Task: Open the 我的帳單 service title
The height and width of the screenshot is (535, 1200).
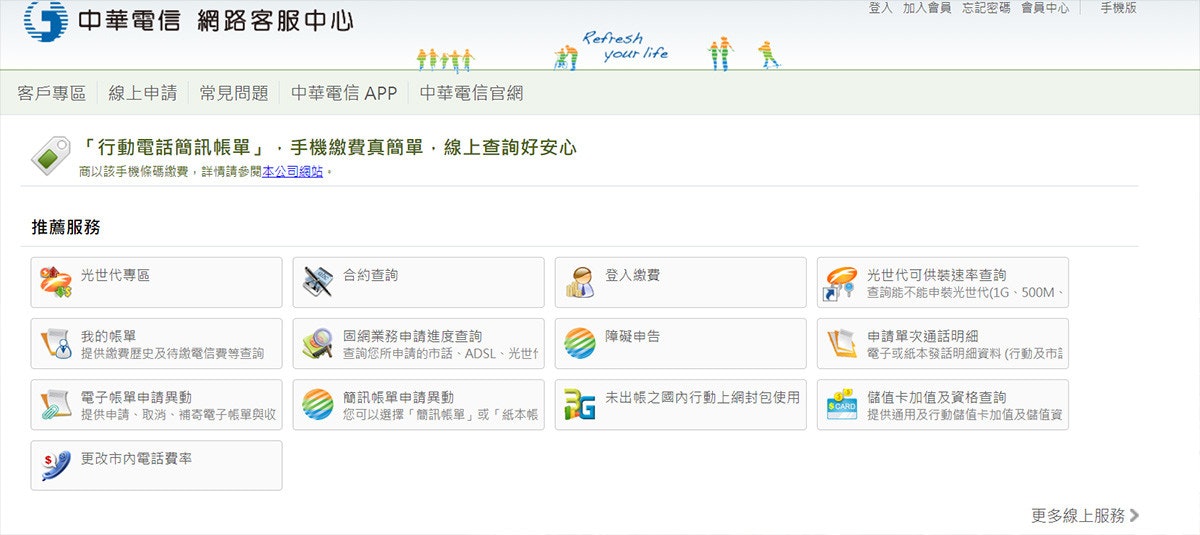Action: click(108, 336)
